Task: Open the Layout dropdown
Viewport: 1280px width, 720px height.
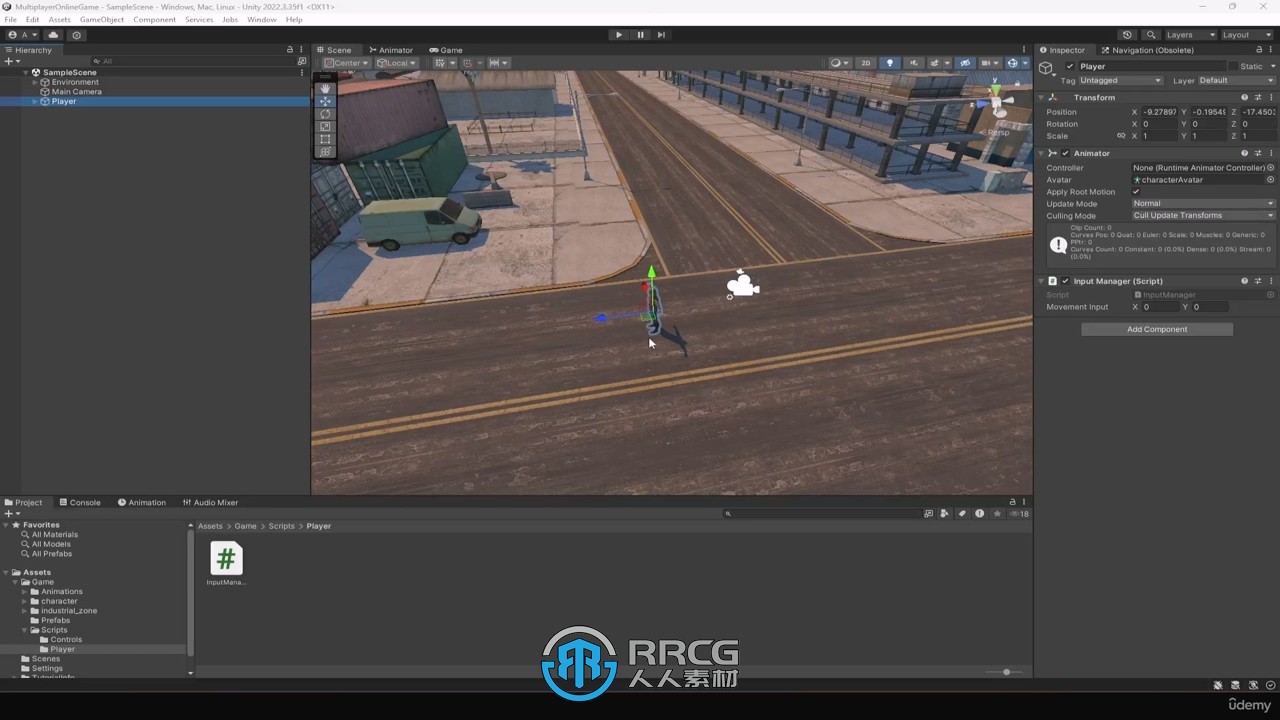Action: point(1248,35)
